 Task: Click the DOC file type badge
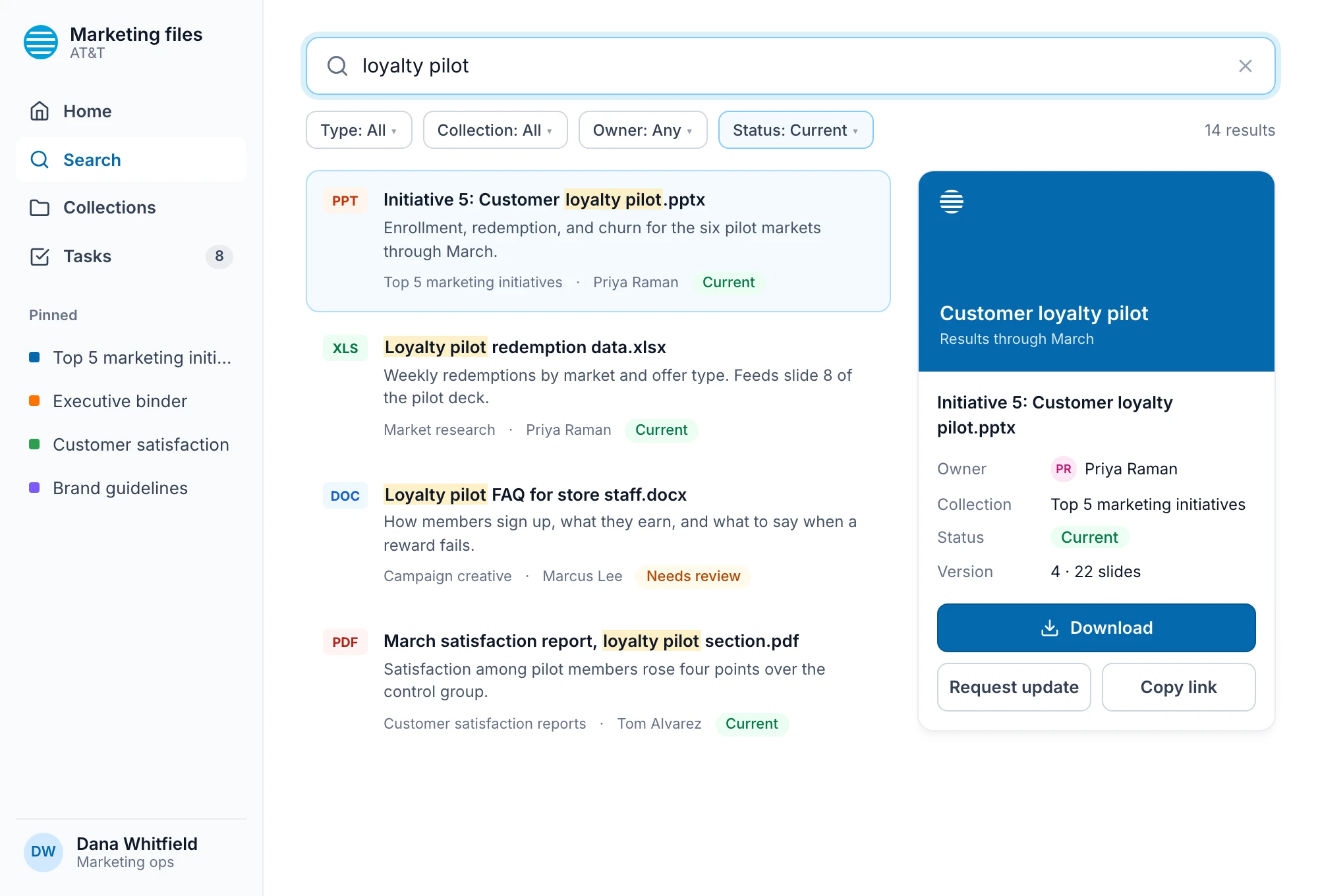tap(345, 496)
